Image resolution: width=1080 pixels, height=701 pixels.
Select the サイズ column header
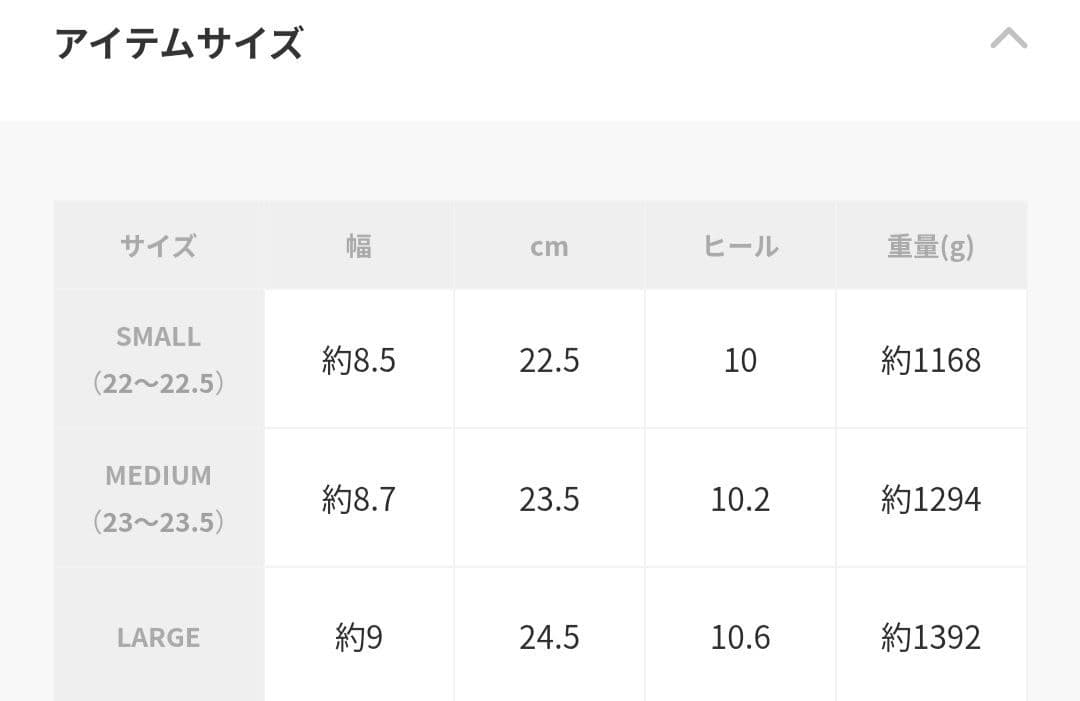click(x=159, y=246)
